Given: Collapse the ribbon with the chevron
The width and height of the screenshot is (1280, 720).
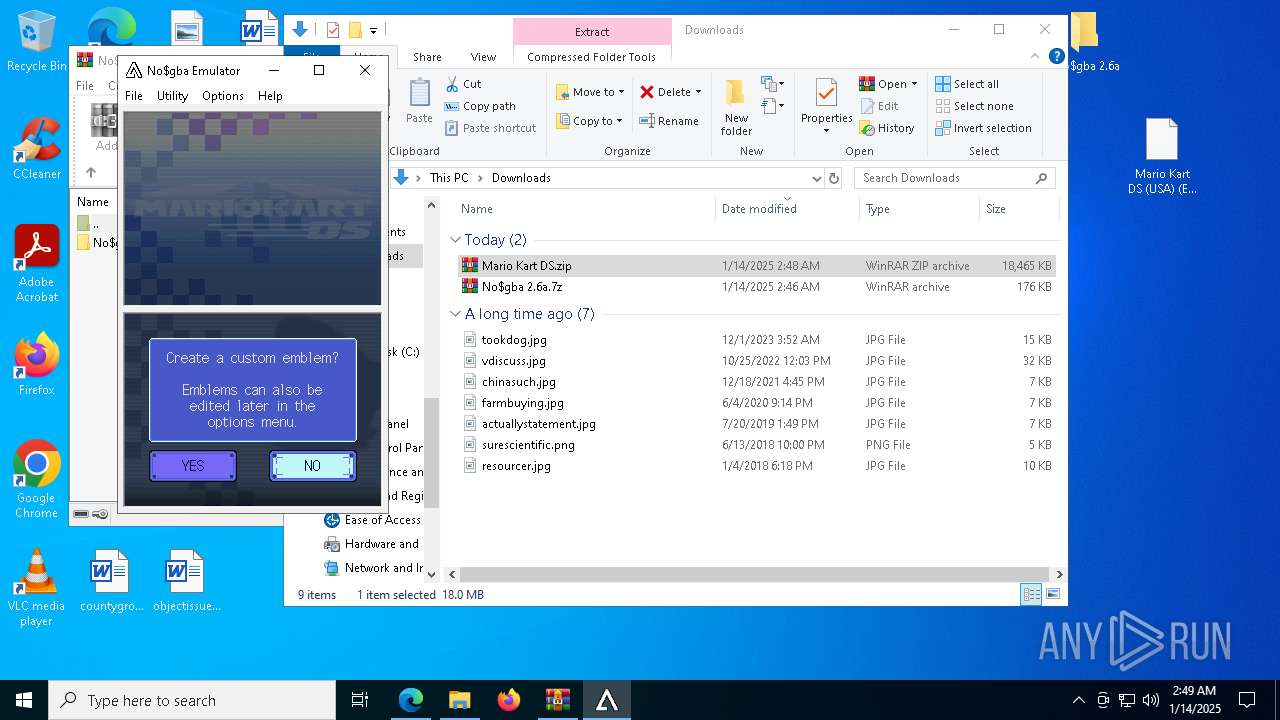Looking at the screenshot, I should (x=1037, y=57).
